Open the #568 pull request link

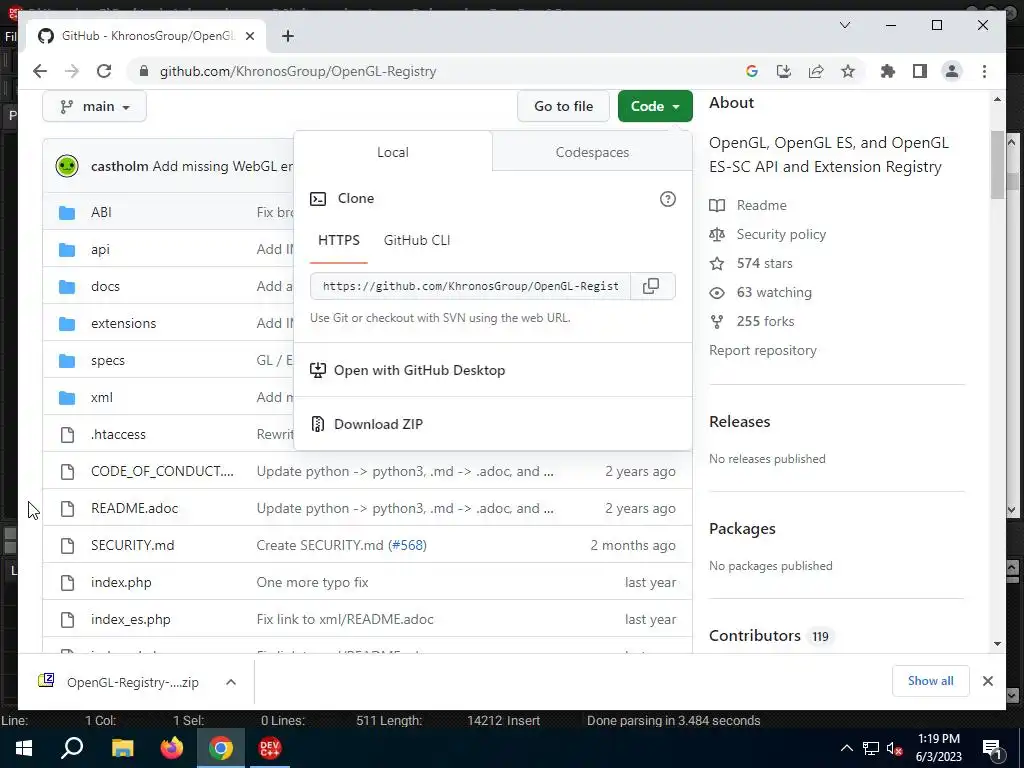[x=408, y=545]
